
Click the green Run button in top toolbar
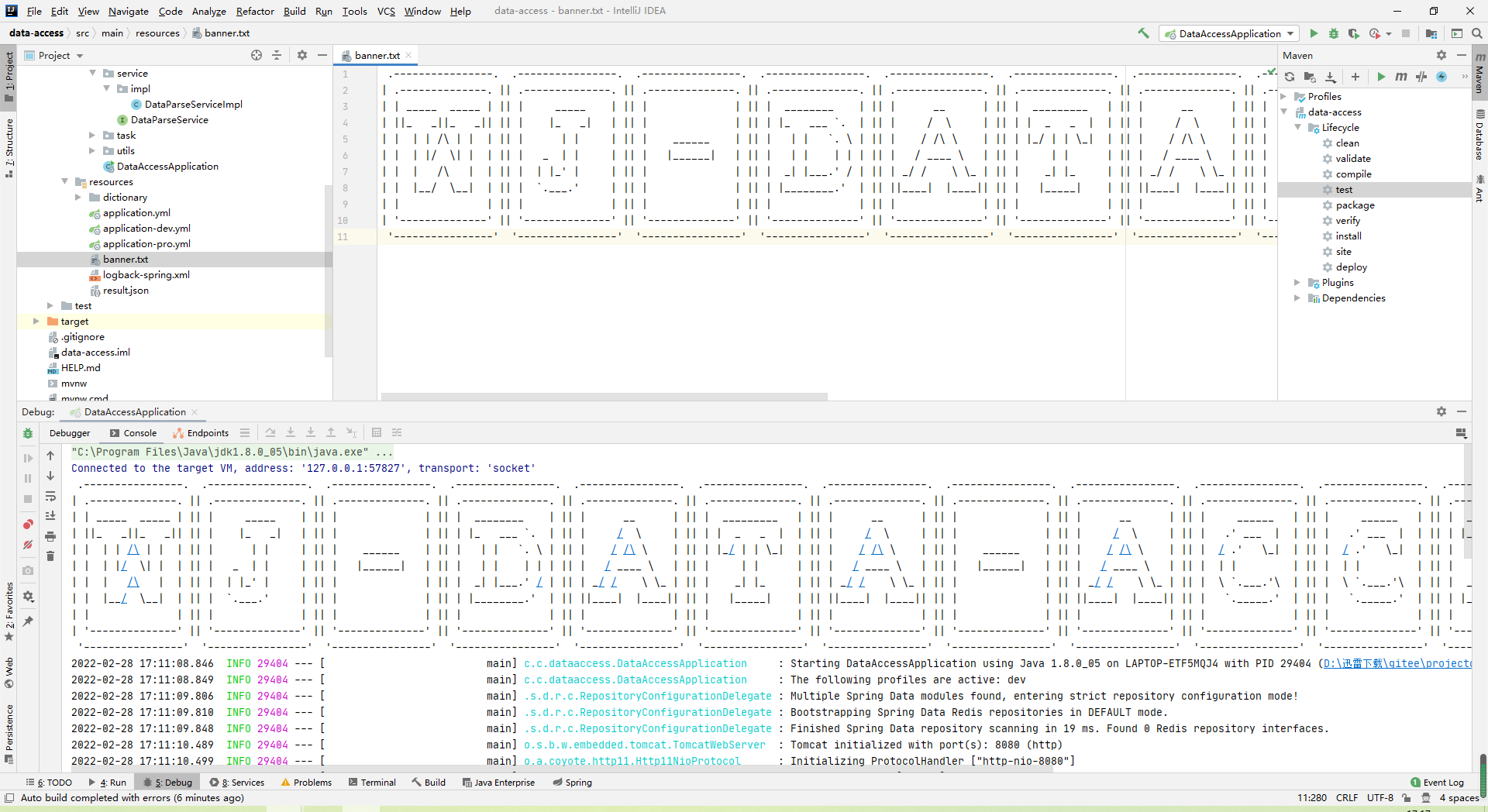coord(1314,33)
